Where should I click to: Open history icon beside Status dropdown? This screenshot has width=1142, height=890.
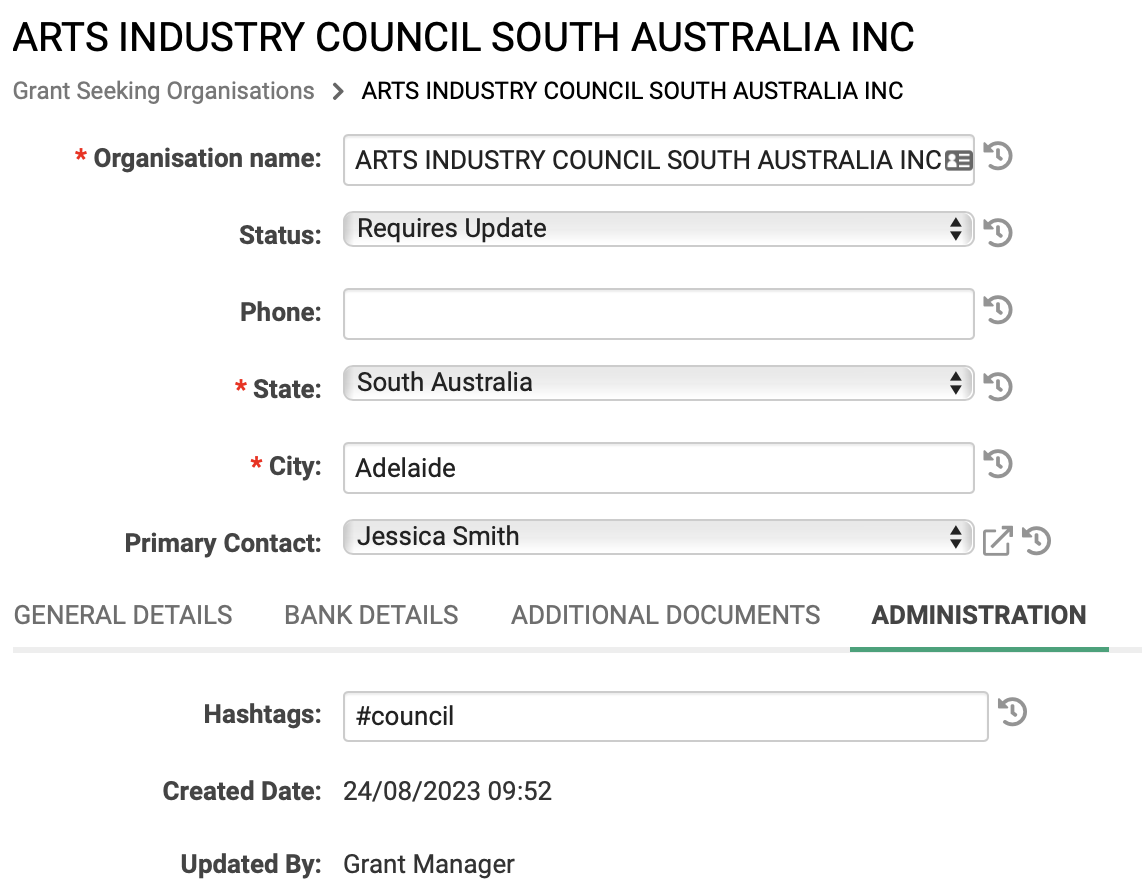click(x=998, y=232)
